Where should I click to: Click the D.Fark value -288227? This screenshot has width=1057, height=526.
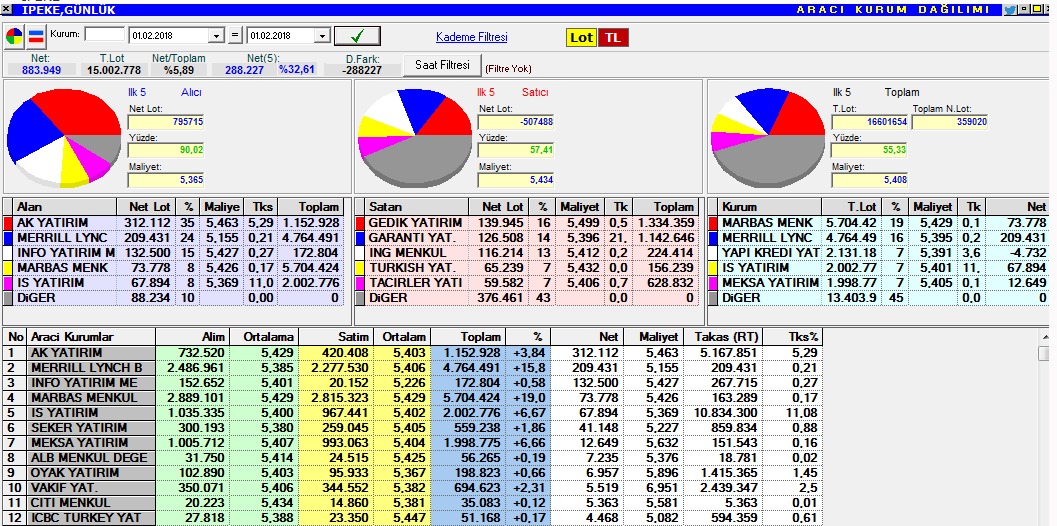(x=362, y=69)
